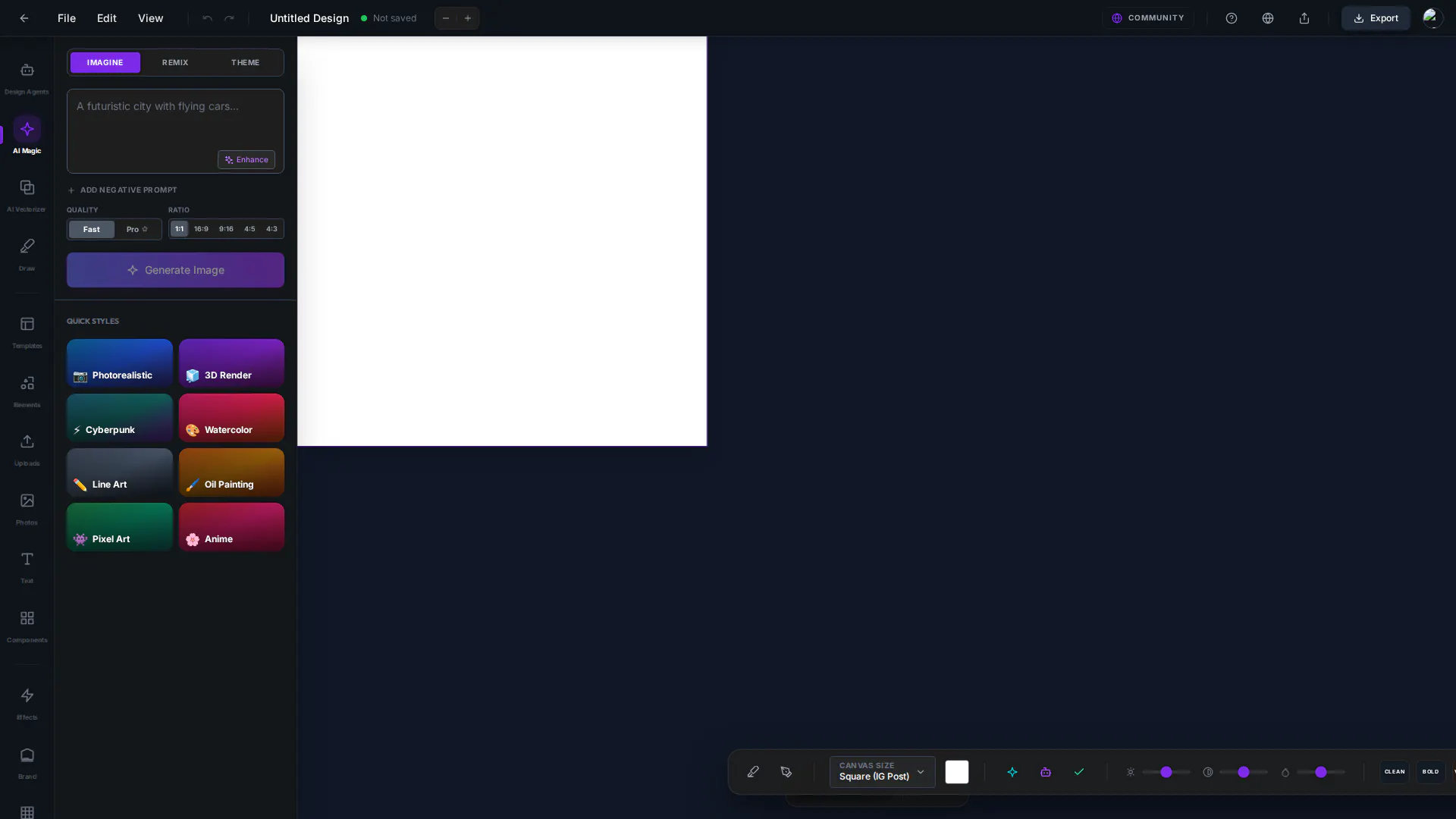
Task: Click the cyan sparkle icon in bottom toolbar
Action: (x=1012, y=772)
